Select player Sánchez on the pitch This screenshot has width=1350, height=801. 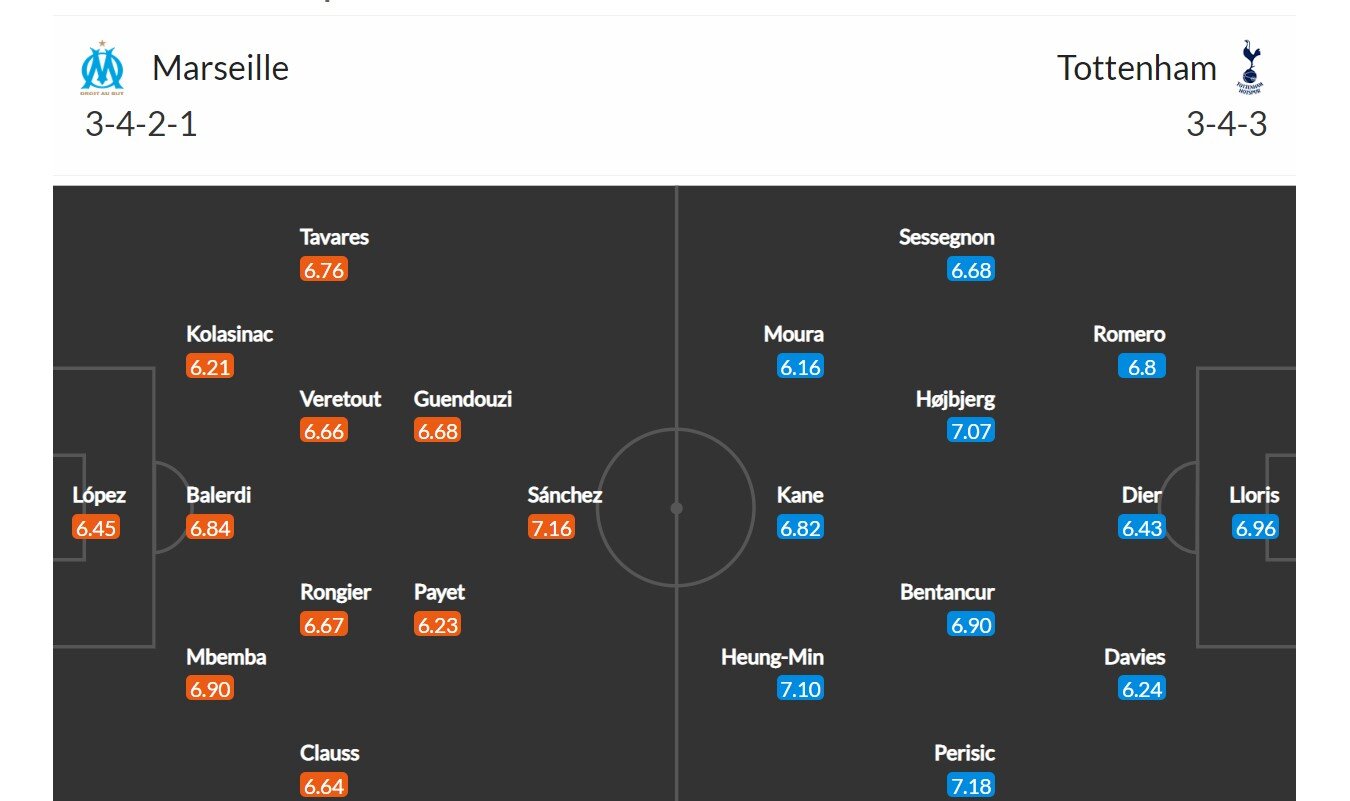tap(564, 495)
